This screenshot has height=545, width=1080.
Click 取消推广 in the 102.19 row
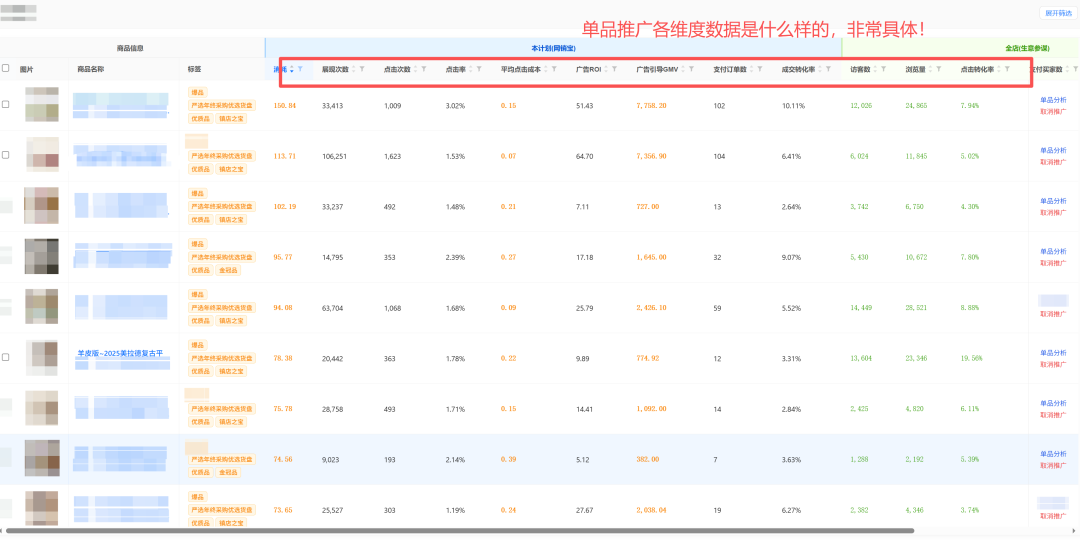click(1053, 212)
